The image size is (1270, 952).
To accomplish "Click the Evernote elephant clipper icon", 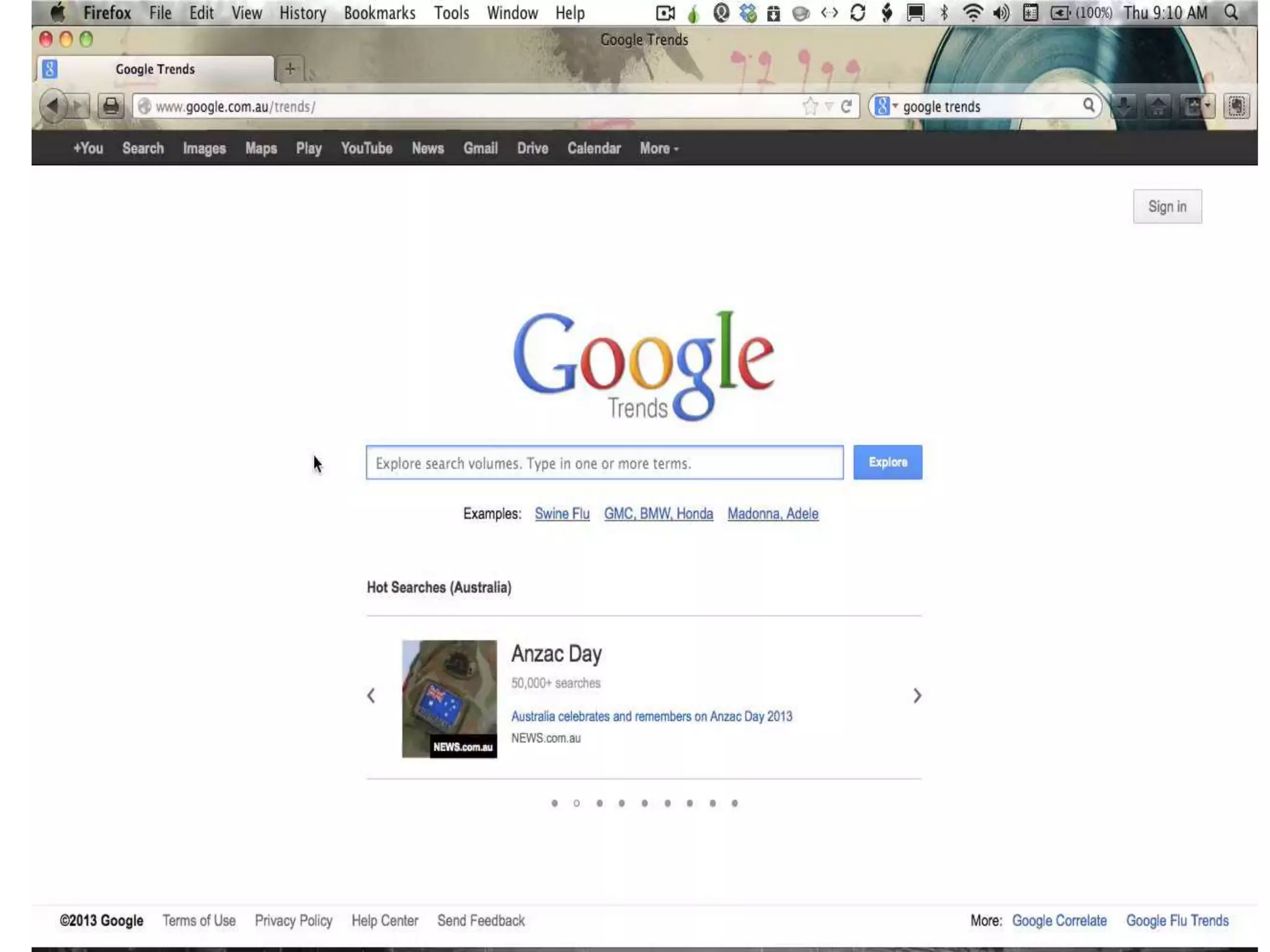I will [1237, 106].
